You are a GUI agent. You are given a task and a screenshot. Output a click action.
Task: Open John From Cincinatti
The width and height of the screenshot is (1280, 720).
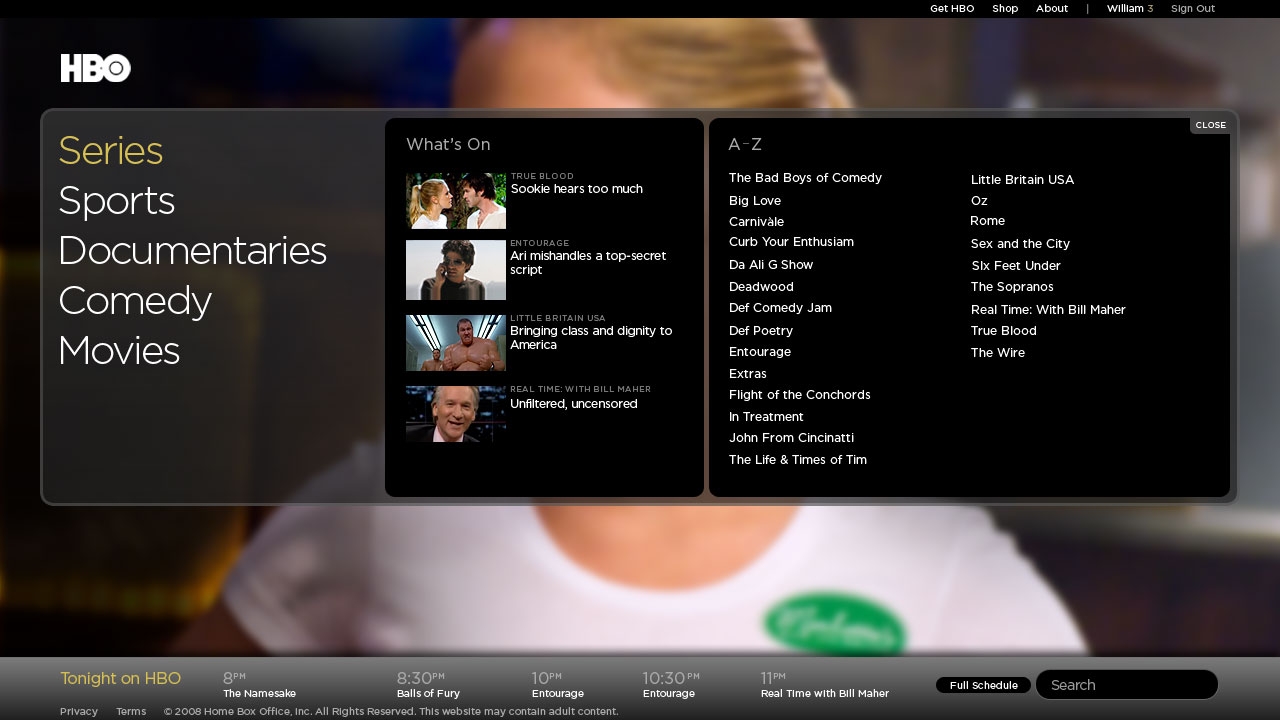[791, 438]
